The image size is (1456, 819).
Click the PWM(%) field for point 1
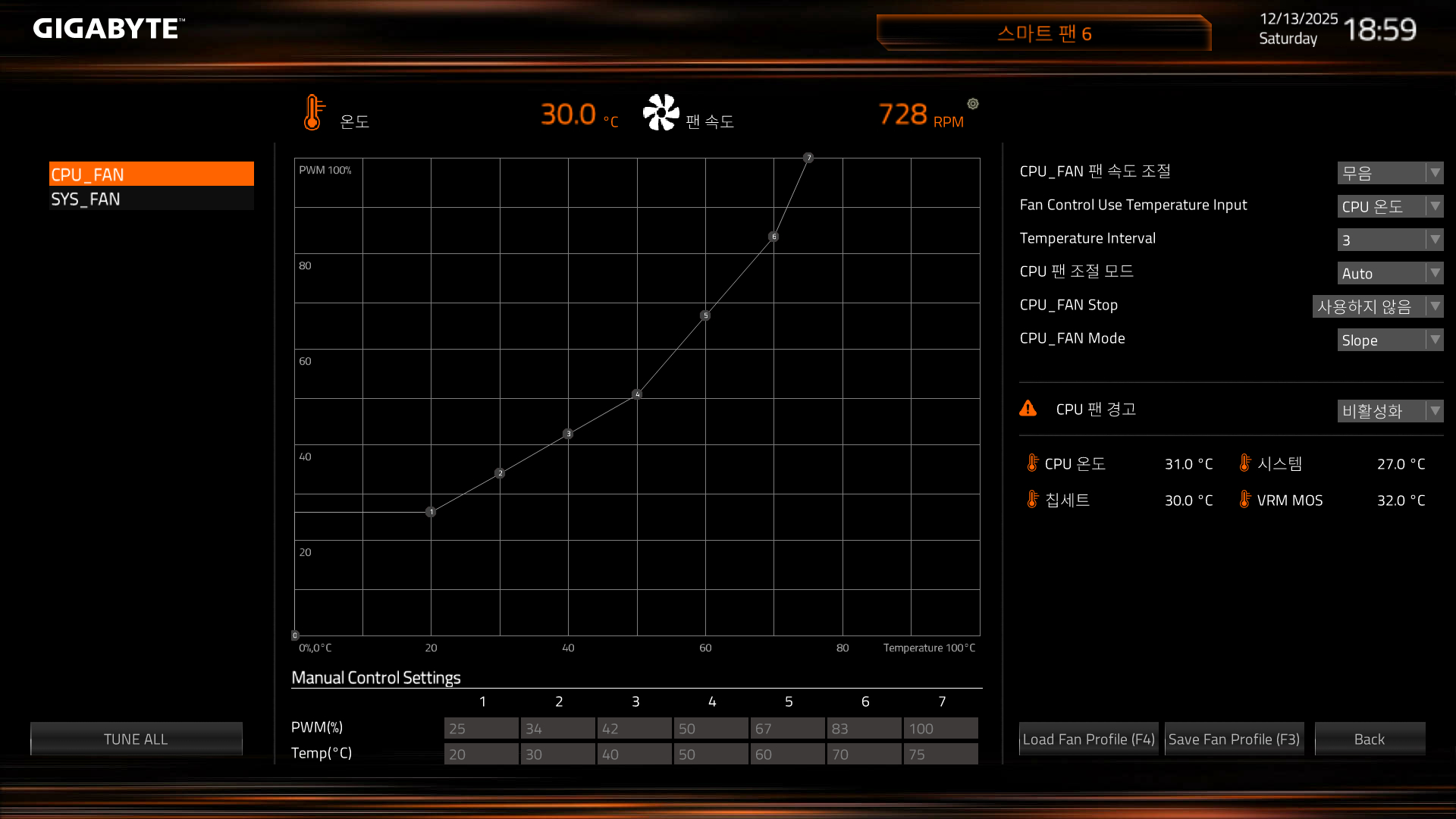click(x=481, y=728)
